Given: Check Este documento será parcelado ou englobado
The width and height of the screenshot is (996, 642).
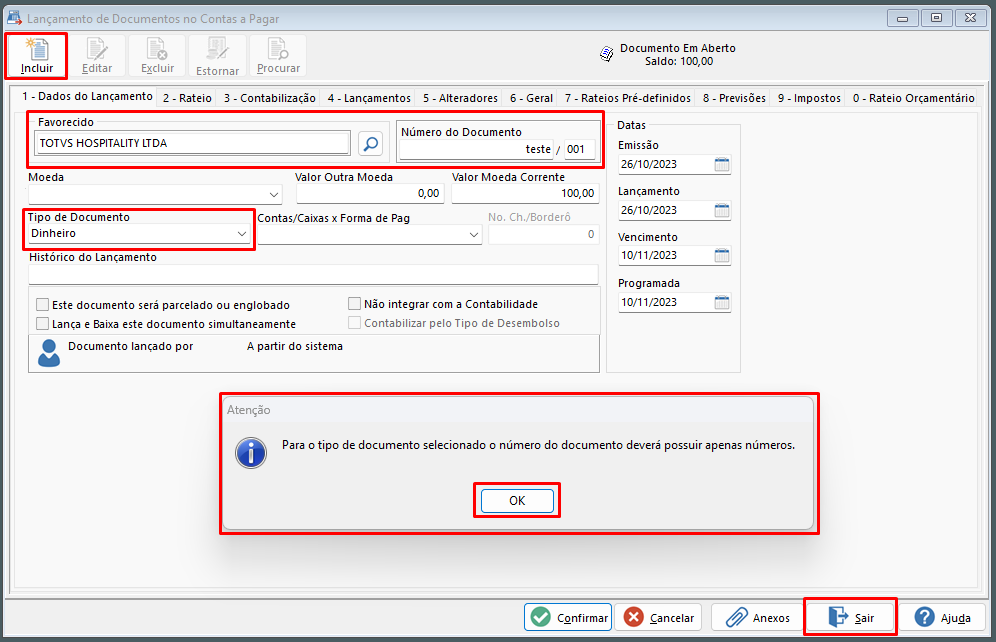Looking at the screenshot, I should tap(43, 305).
